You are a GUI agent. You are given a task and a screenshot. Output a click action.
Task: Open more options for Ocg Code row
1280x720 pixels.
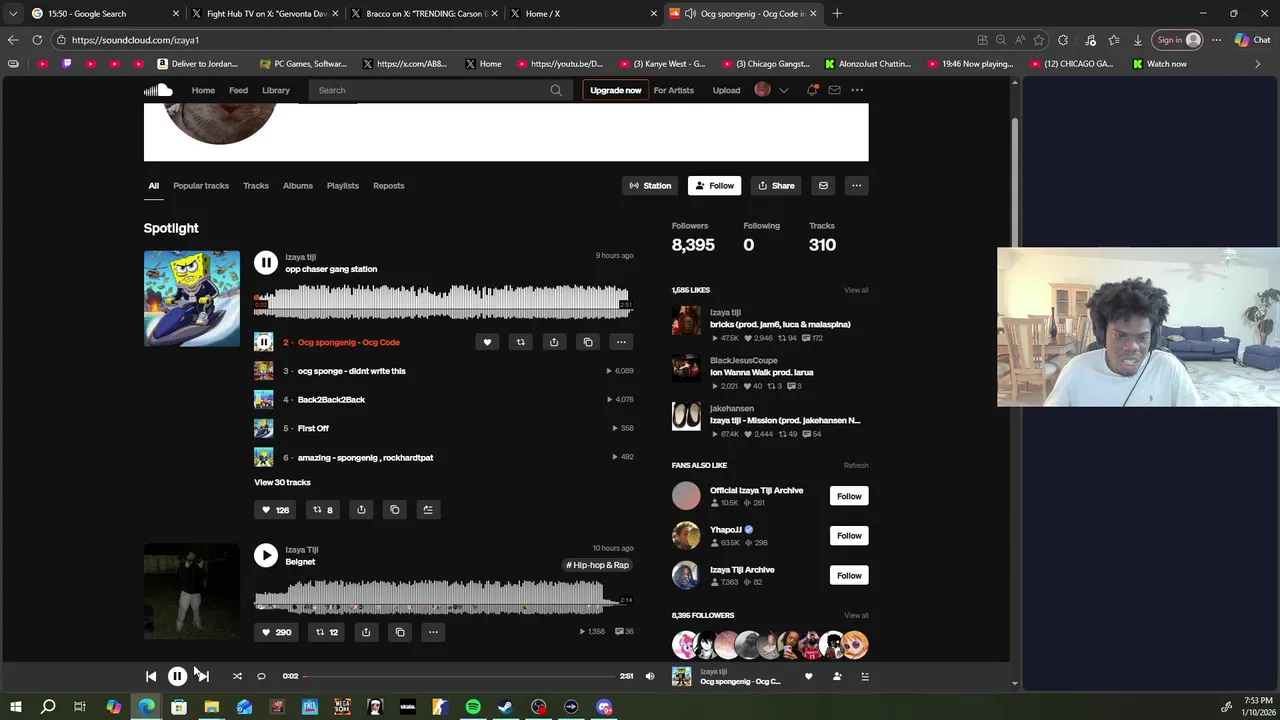click(x=621, y=342)
